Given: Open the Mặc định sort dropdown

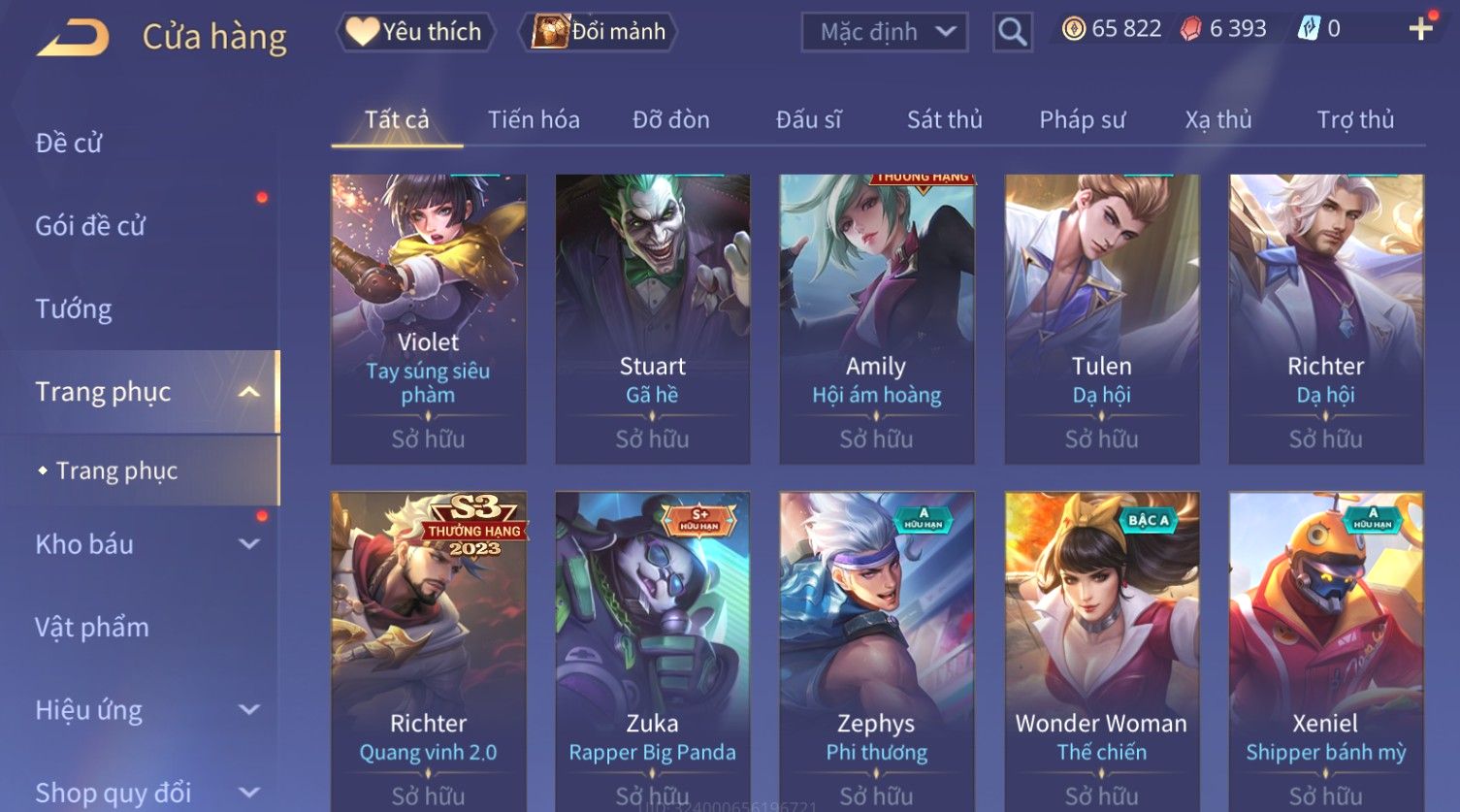Looking at the screenshot, I should 885,32.
